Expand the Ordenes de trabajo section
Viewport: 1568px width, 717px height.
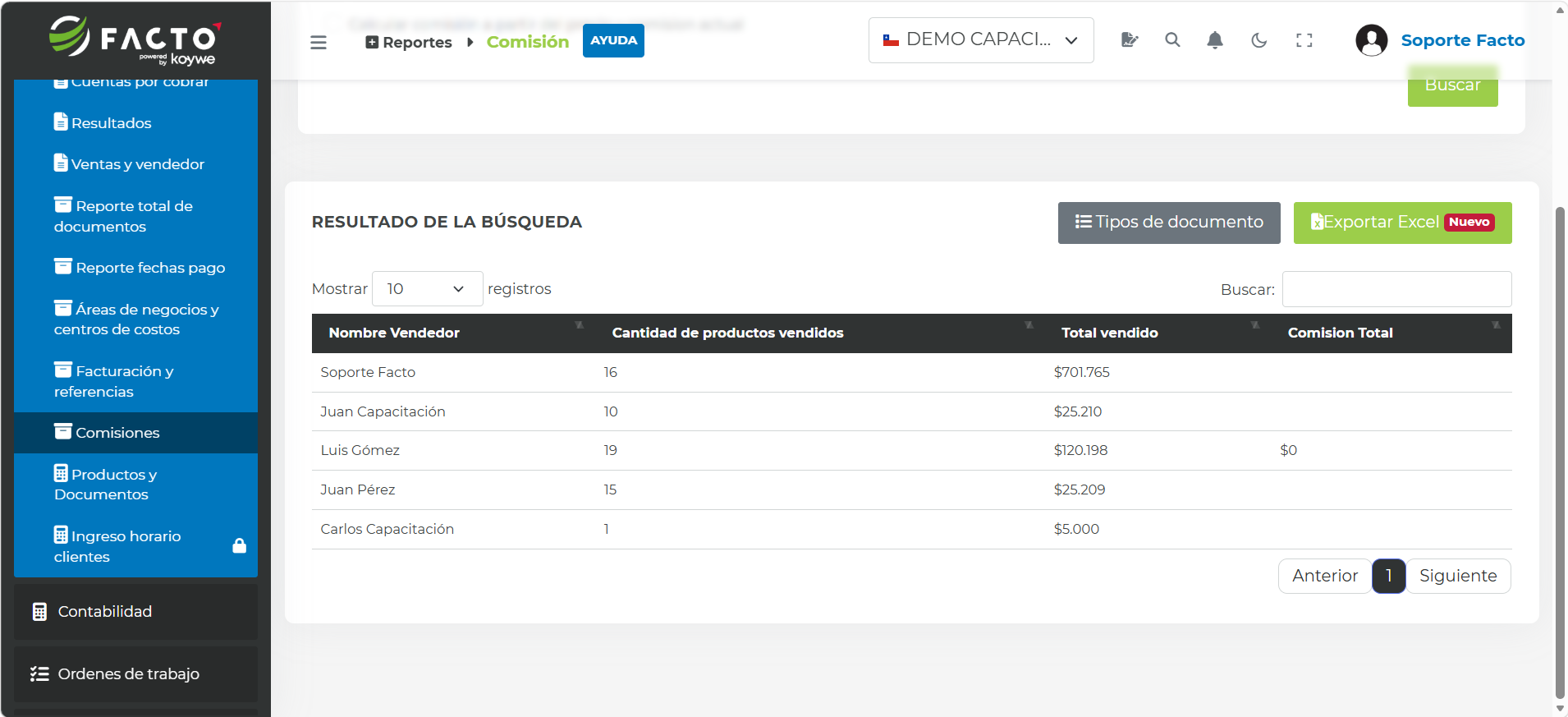pyautogui.click(x=135, y=673)
